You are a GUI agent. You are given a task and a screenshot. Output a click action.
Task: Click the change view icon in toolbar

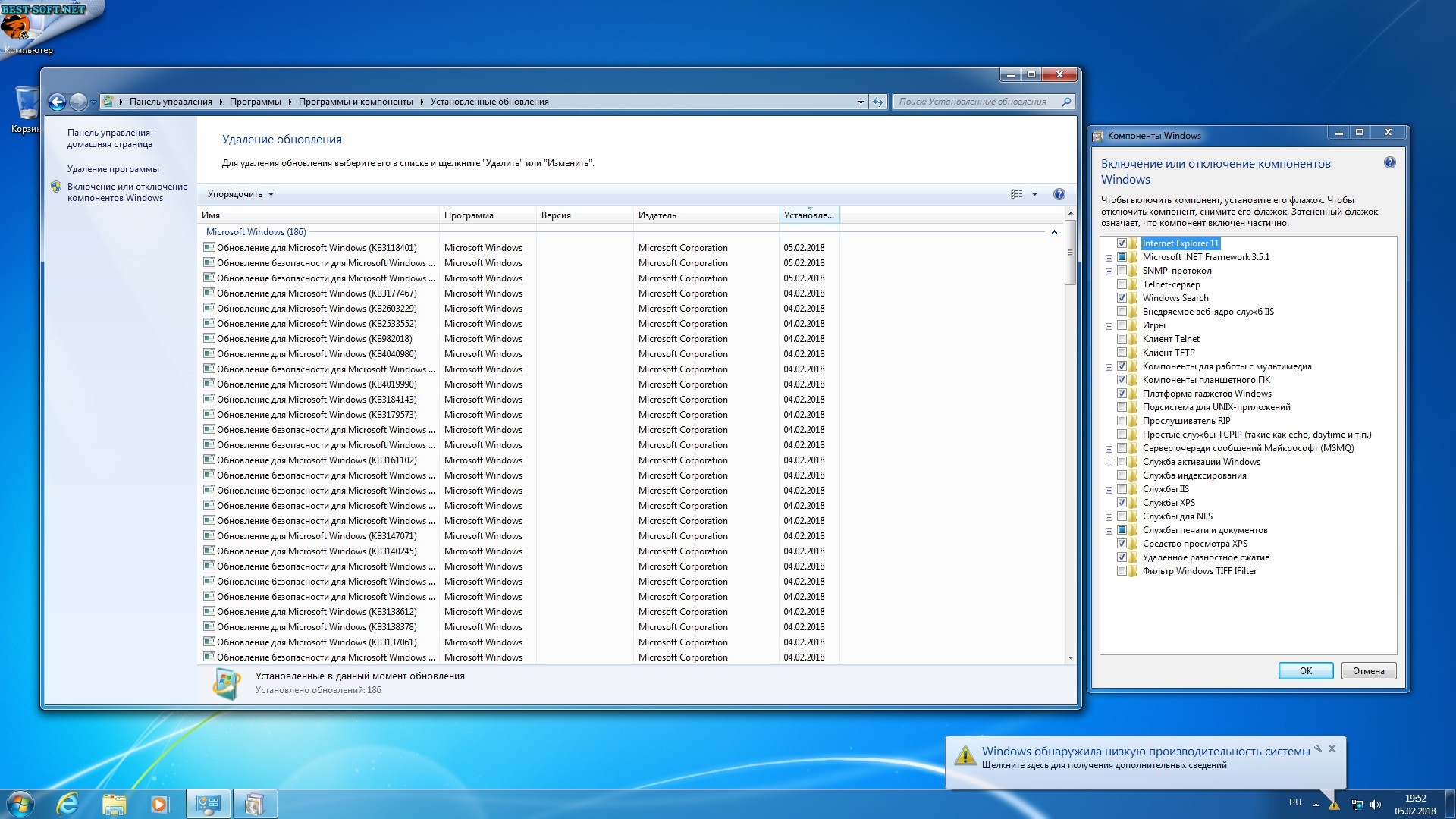1017,194
